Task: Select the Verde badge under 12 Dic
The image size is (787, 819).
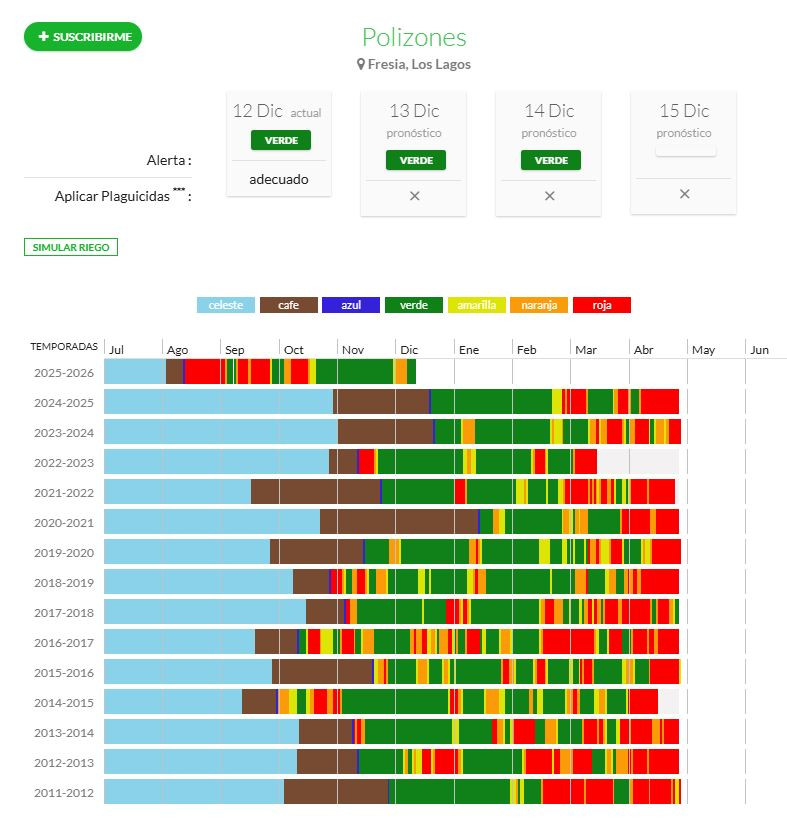Action: 281,140
